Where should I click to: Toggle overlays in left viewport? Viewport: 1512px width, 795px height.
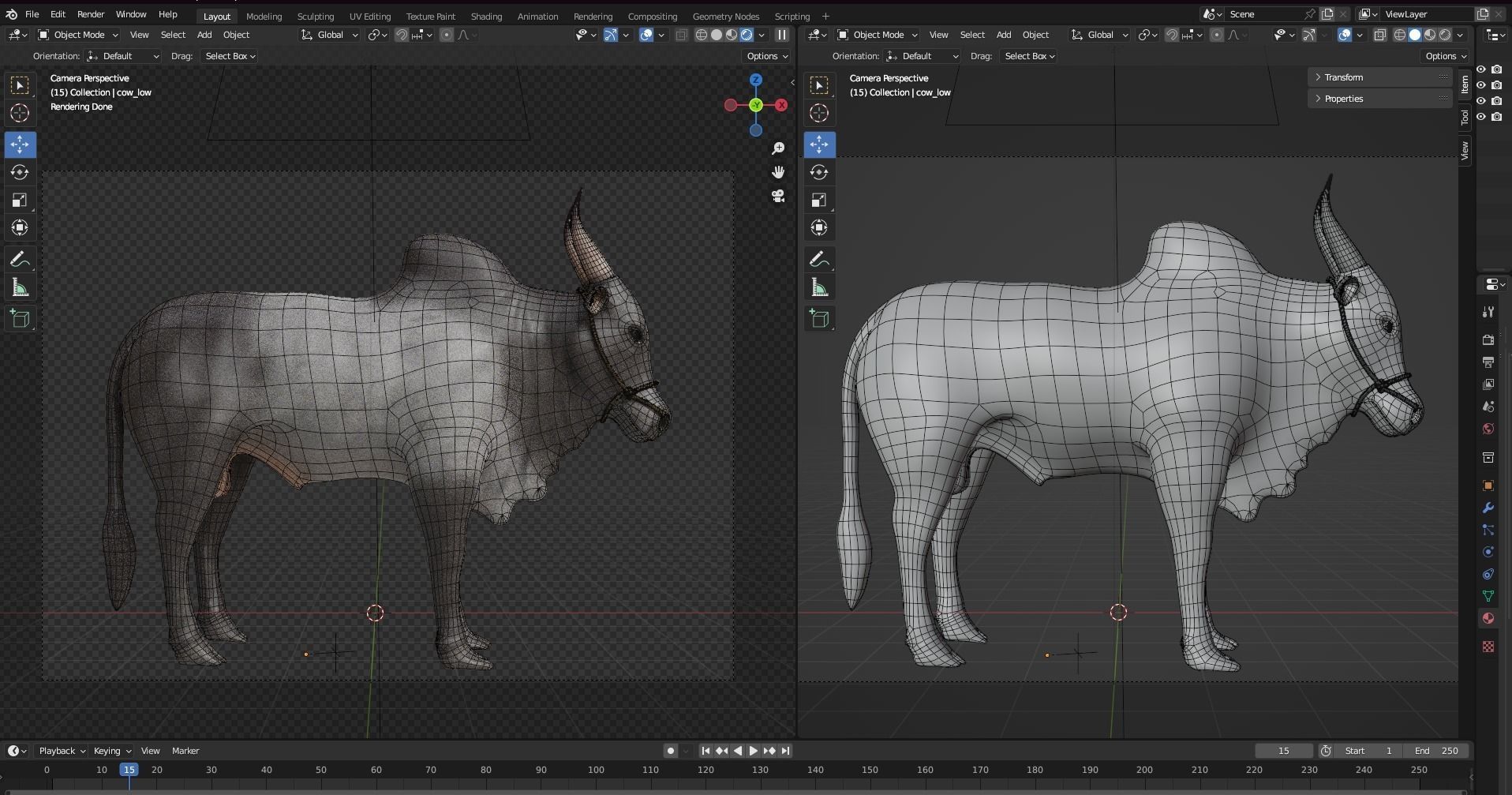[x=646, y=35]
